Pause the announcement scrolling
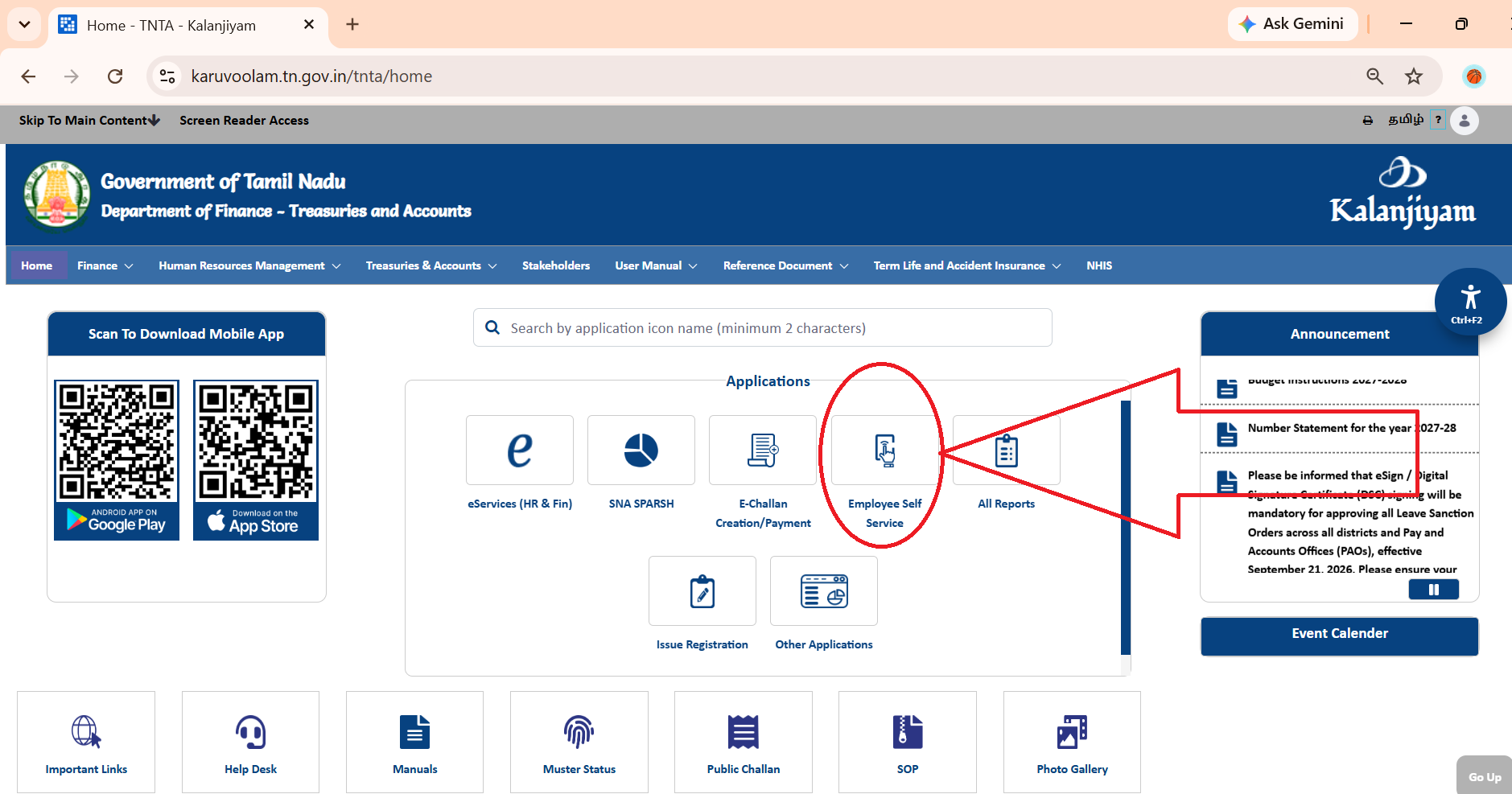 click(1433, 590)
